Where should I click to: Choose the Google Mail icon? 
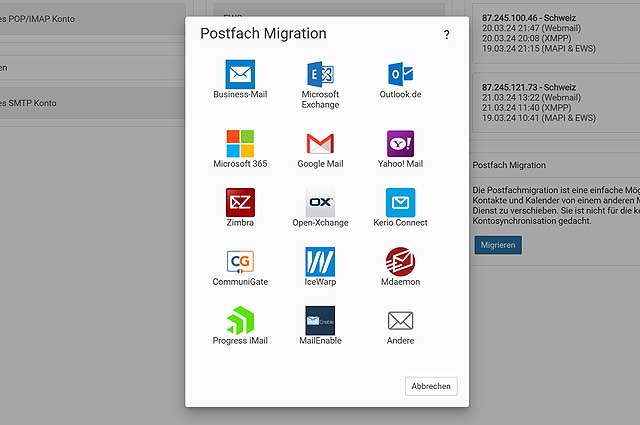[320, 144]
